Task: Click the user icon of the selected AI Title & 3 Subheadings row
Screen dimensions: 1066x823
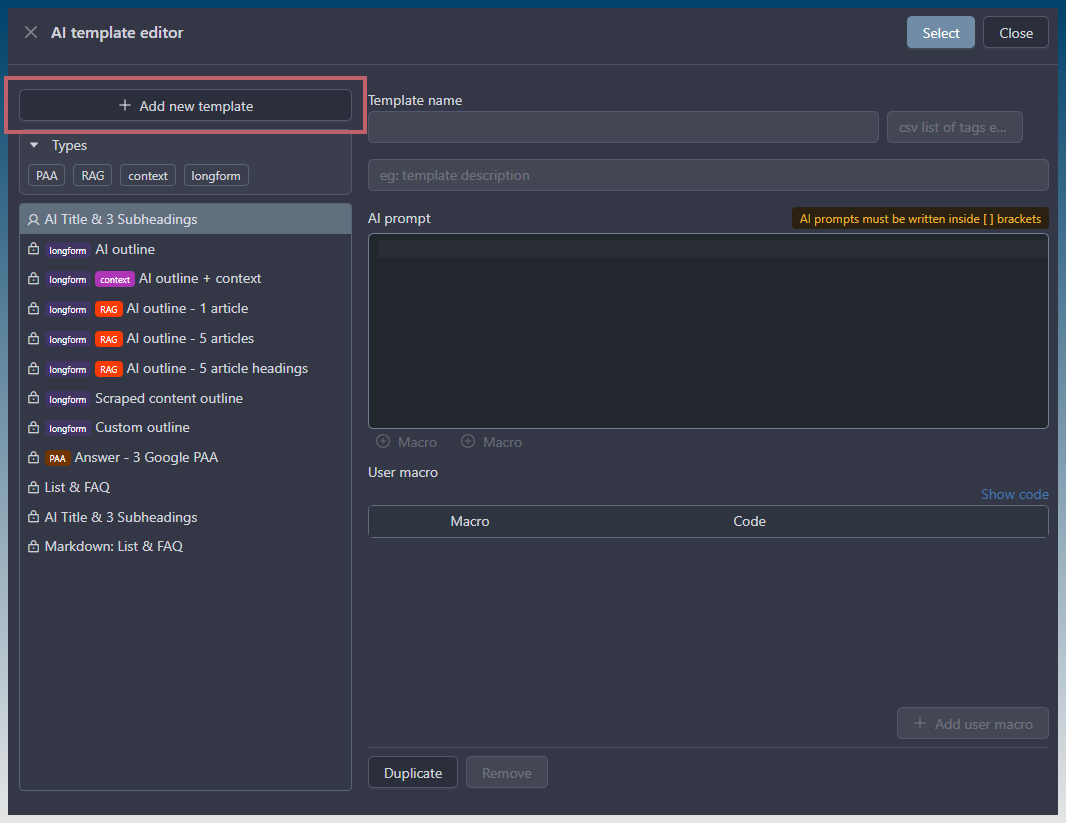Action: pyautogui.click(x=33, y=220)
